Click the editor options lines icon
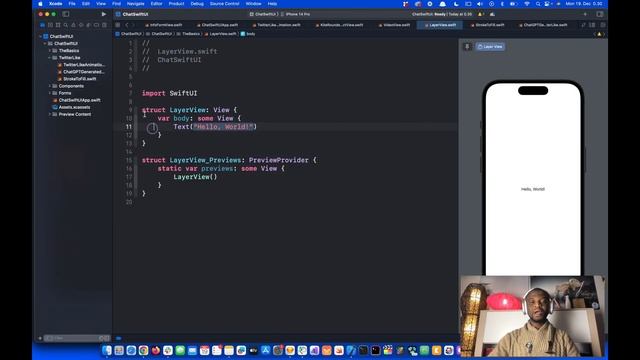The image size is (640, 360). pos(592,25)
